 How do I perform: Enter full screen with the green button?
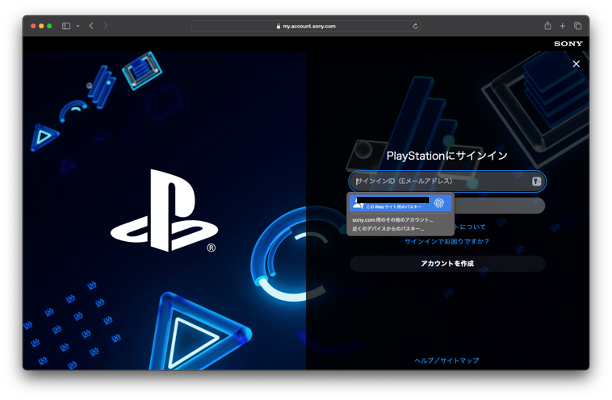[x=50, y=26]
